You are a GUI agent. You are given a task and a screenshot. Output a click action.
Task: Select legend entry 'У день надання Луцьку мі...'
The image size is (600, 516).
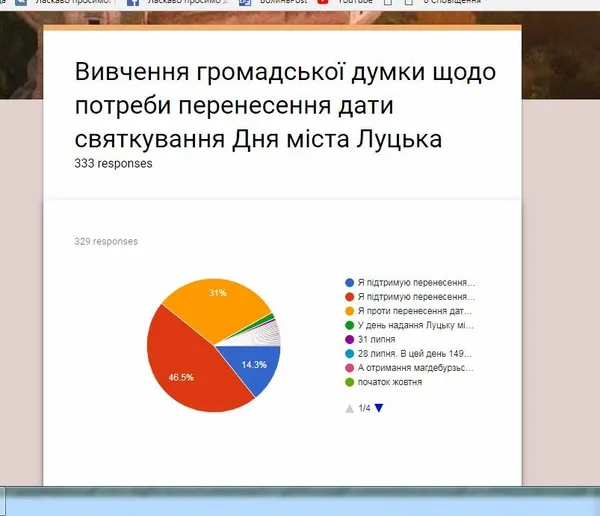(416, 325)
